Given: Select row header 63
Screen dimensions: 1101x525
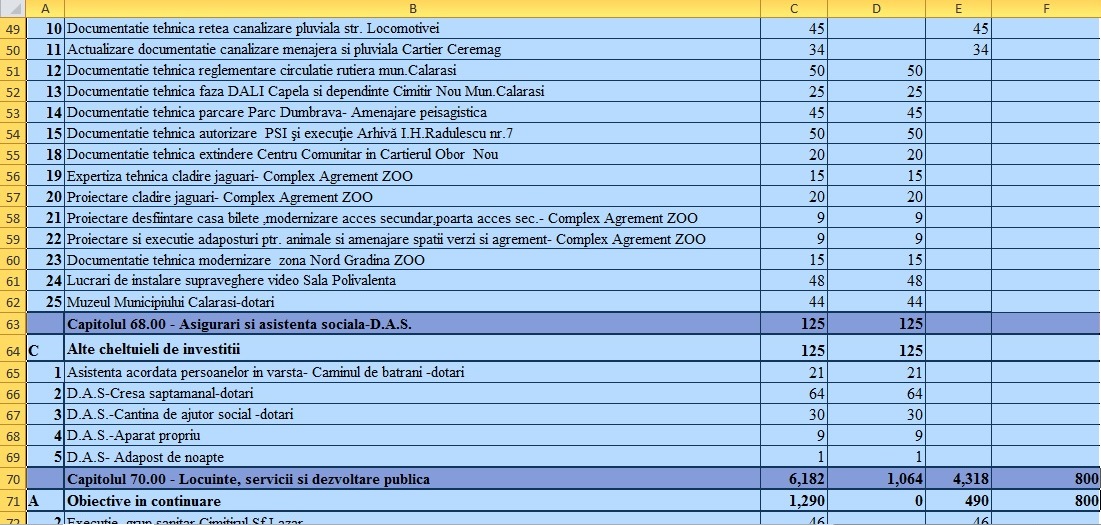Looking at the screenshot, I should pyautogui.click(x=13, y=324).
